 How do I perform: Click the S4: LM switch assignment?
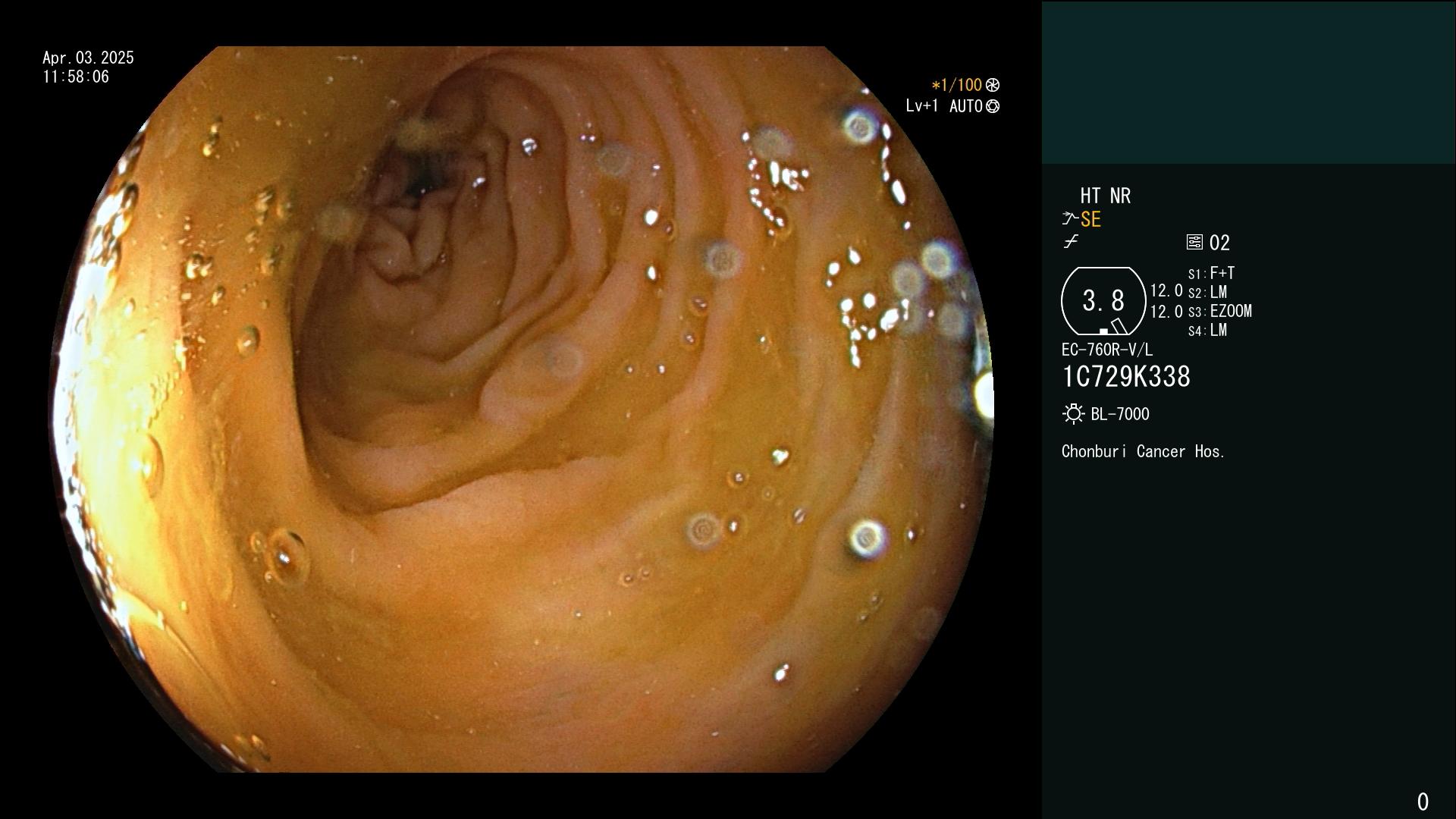click(x=1207, y=330)
